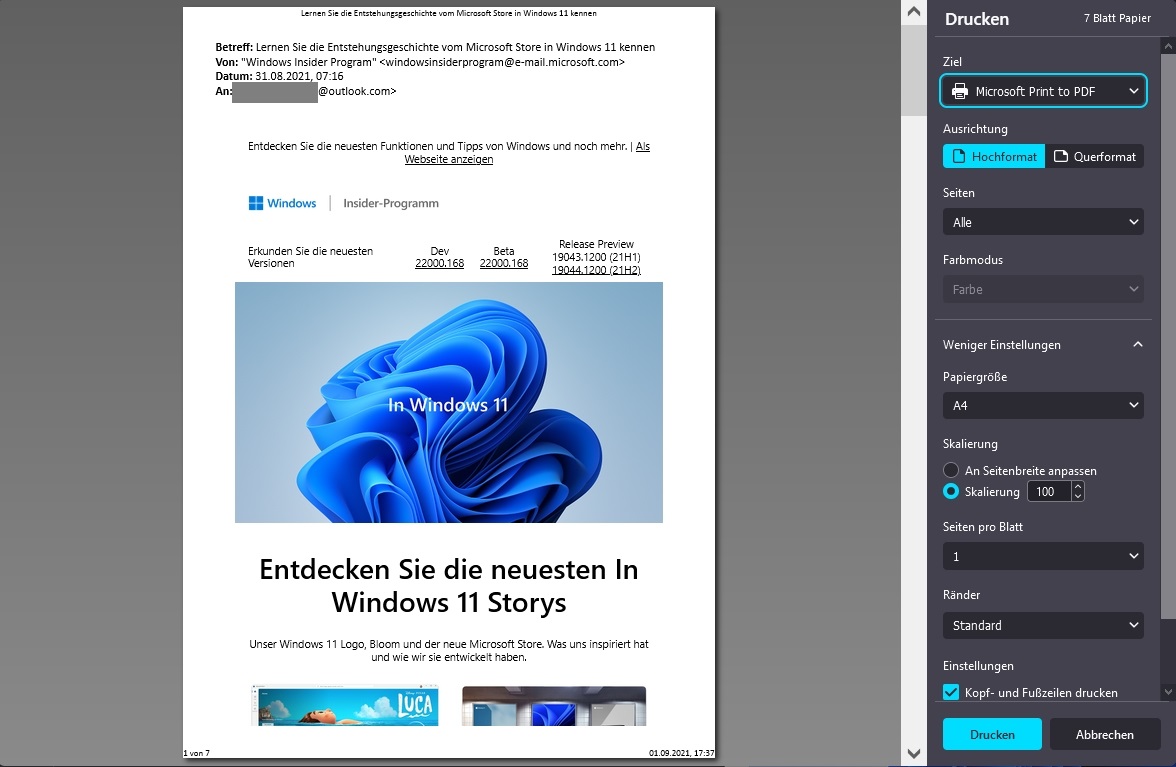
Task: Open the Ziel printer dropdown
Action: 1043,92
